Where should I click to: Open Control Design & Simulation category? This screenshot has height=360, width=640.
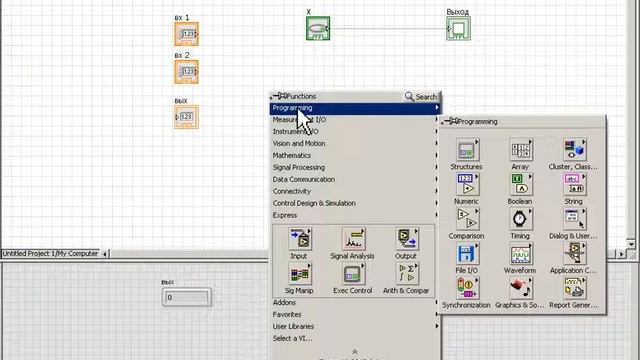coord(355,203)
